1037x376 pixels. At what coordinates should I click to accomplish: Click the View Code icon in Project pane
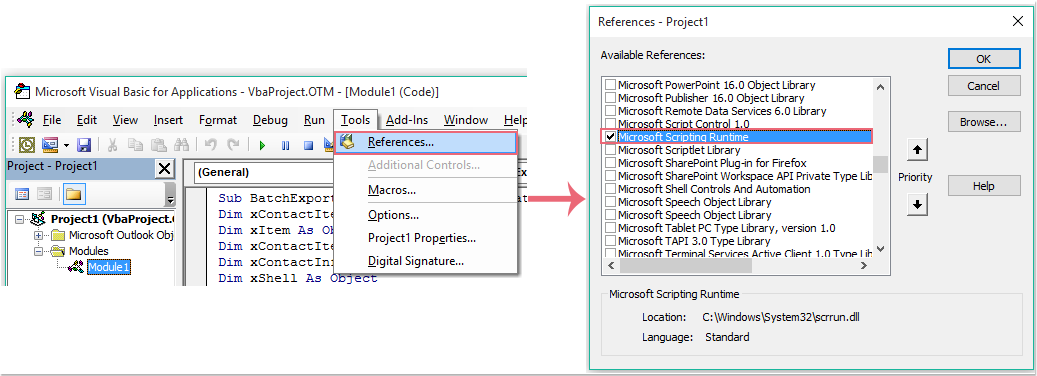point(22,194)
